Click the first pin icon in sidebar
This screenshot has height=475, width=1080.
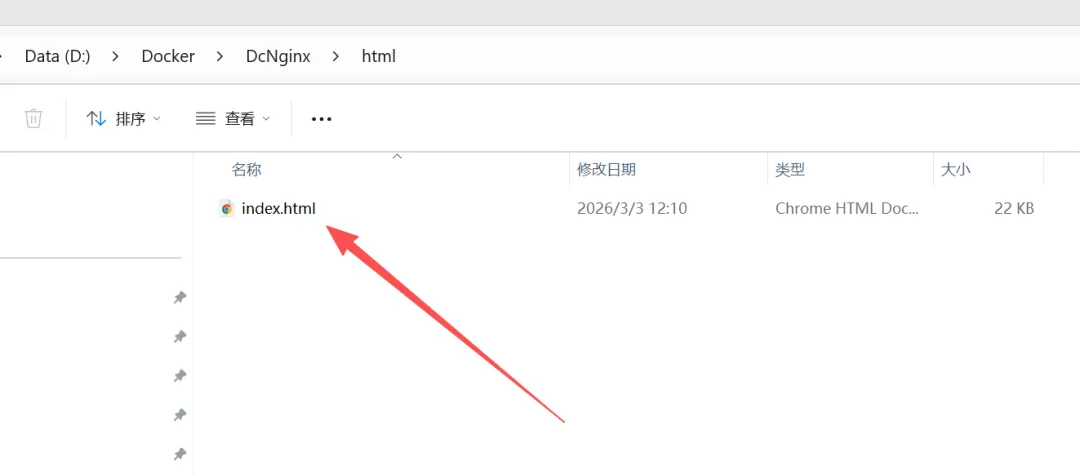pos(180,297)
